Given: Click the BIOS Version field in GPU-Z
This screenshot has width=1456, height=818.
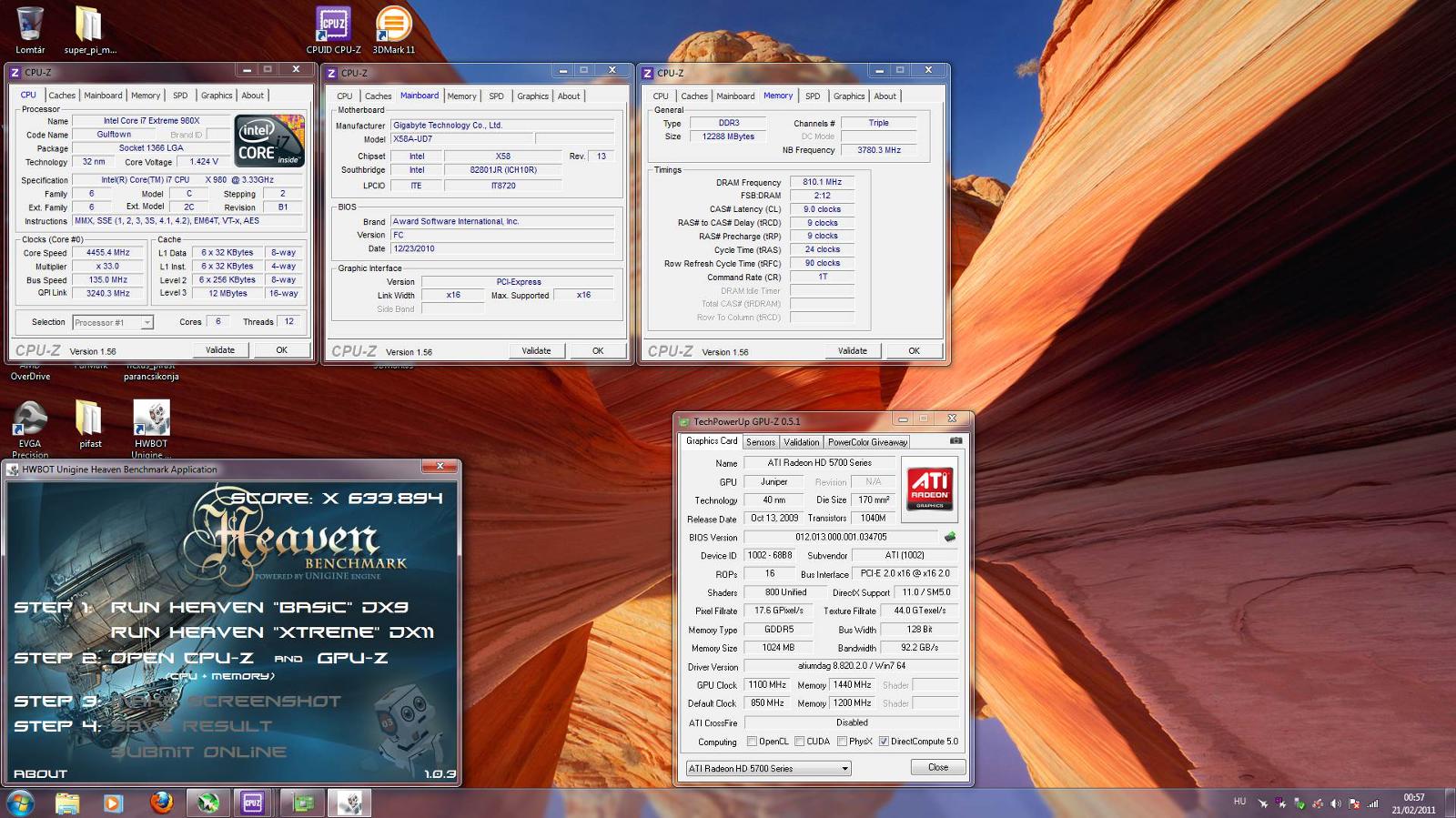Looking at the screenshot, I should (841, 538).
